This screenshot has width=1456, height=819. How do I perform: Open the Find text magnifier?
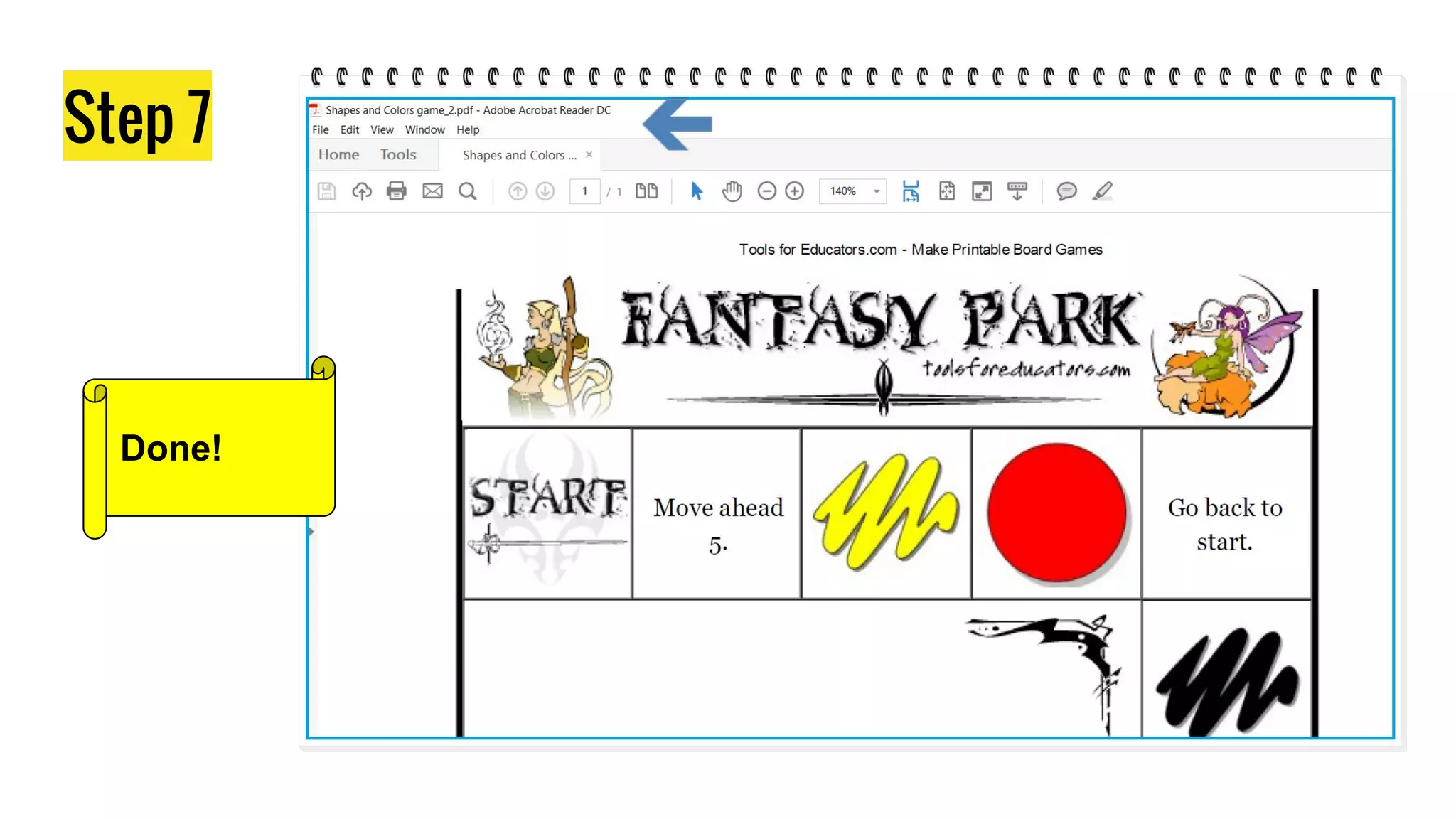tap(467, 191)
